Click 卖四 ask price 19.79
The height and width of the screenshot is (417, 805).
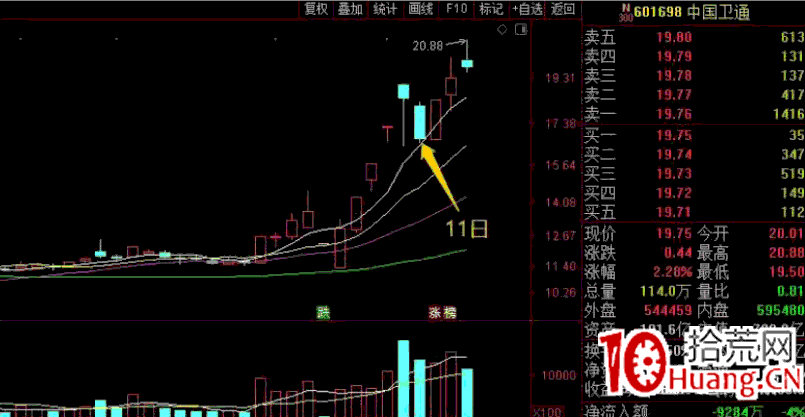(x=676, y=56)
